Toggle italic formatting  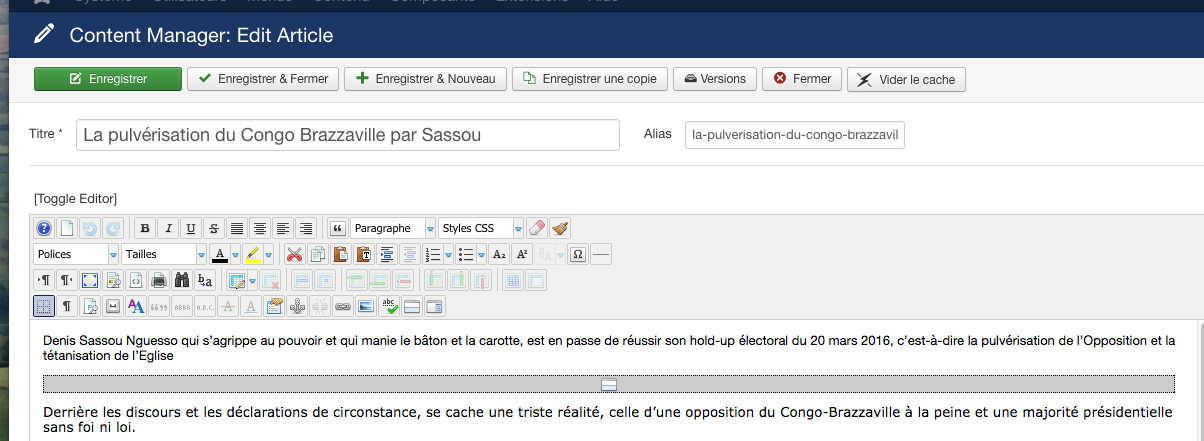[x=168, y=228]
